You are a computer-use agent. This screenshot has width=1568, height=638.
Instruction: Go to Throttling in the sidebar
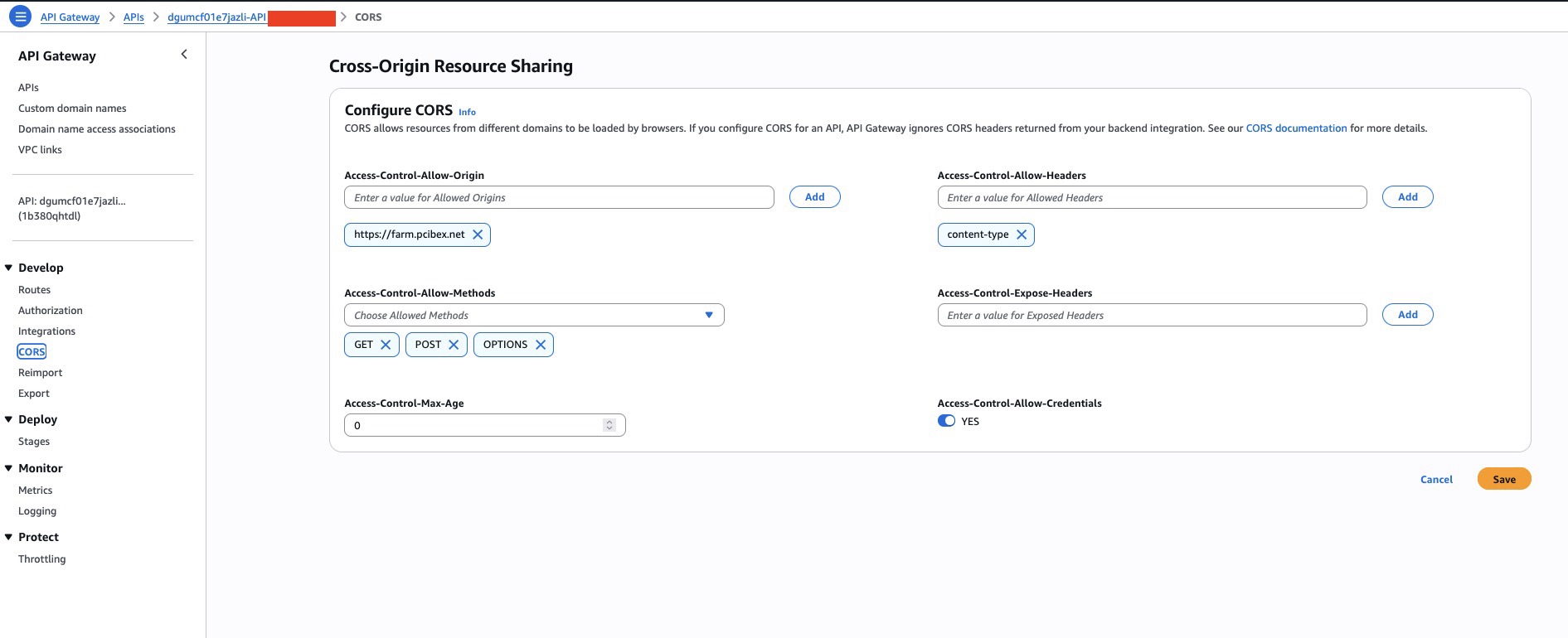pyautogui.click(x=41, y=559)
